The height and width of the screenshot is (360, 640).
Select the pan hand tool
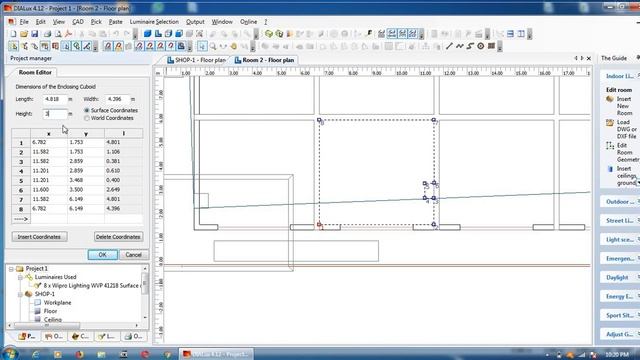click(233, 47)
